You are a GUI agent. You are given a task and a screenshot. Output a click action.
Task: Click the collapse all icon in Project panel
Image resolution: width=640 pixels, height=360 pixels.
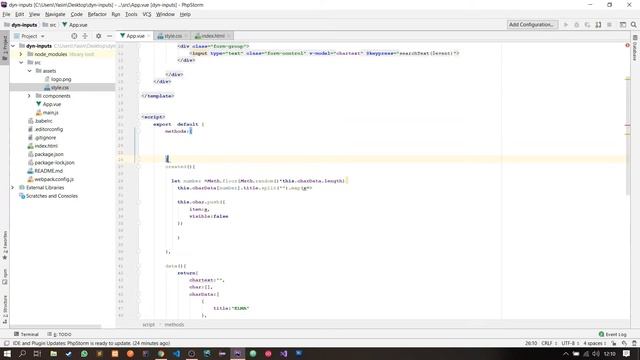tap(85, 36)
